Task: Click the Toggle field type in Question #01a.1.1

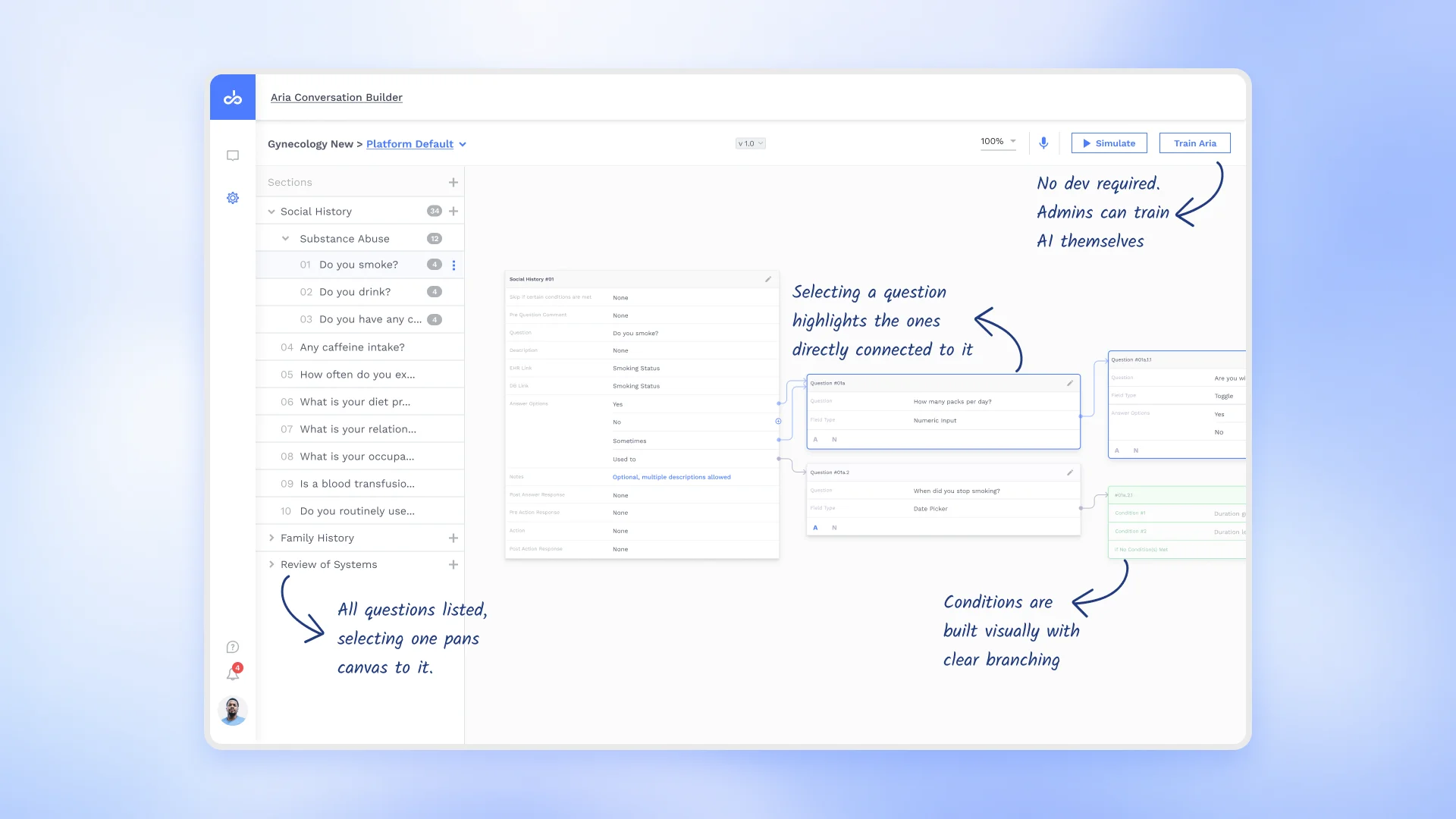Action: 1224,396
